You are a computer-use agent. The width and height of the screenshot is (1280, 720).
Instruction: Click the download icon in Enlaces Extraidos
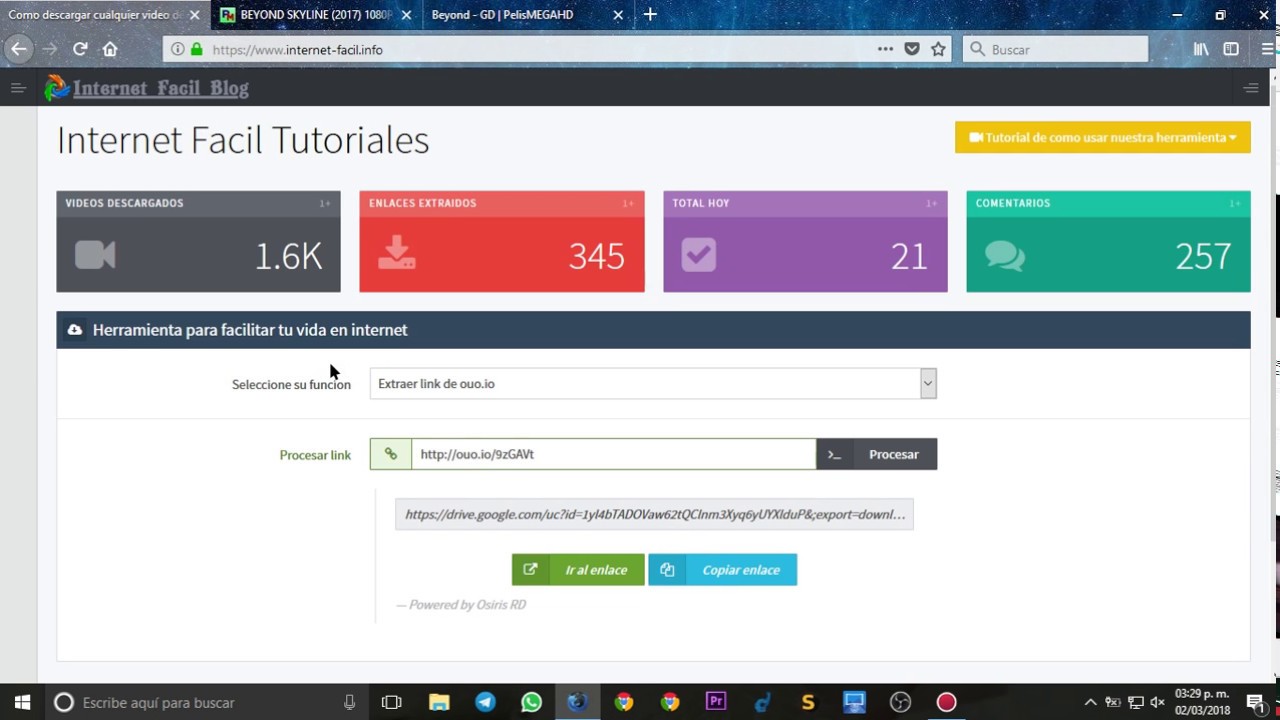click(397, 252)
